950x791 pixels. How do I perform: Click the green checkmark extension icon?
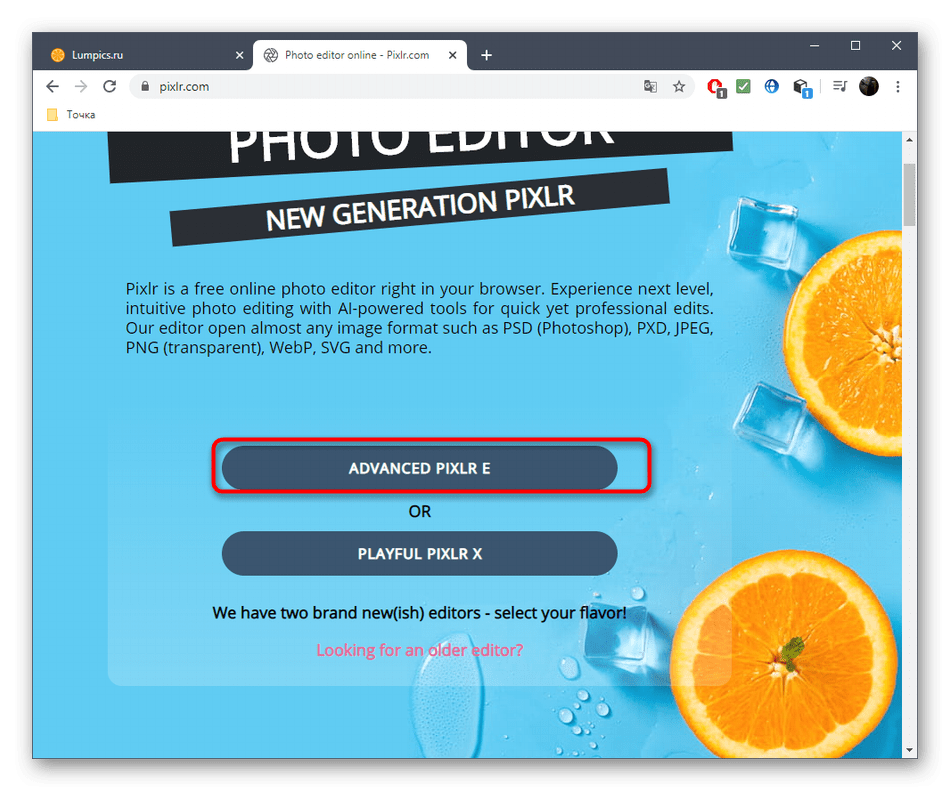pyautogui.click(x=743, y=87)
